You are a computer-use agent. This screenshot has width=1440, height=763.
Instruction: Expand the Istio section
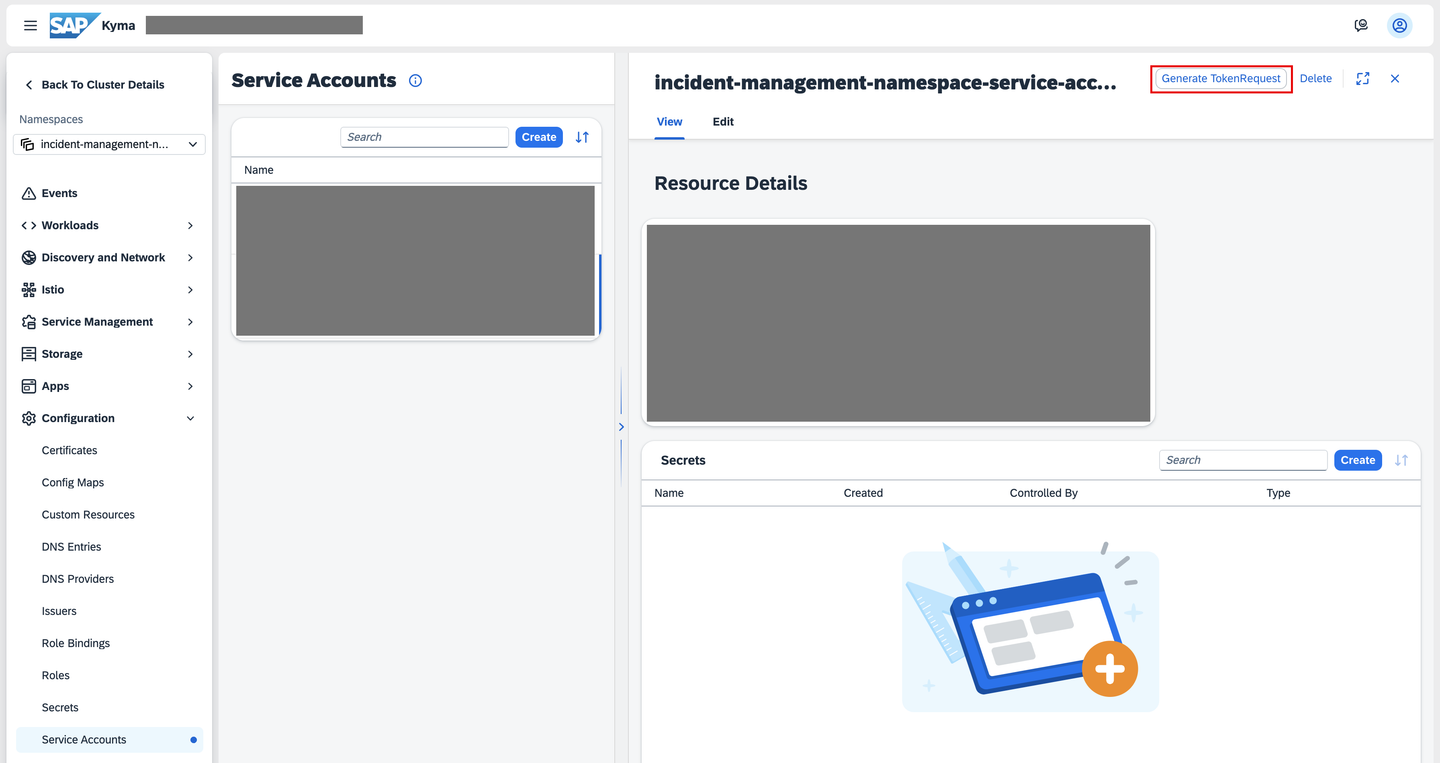coord(190,289)
